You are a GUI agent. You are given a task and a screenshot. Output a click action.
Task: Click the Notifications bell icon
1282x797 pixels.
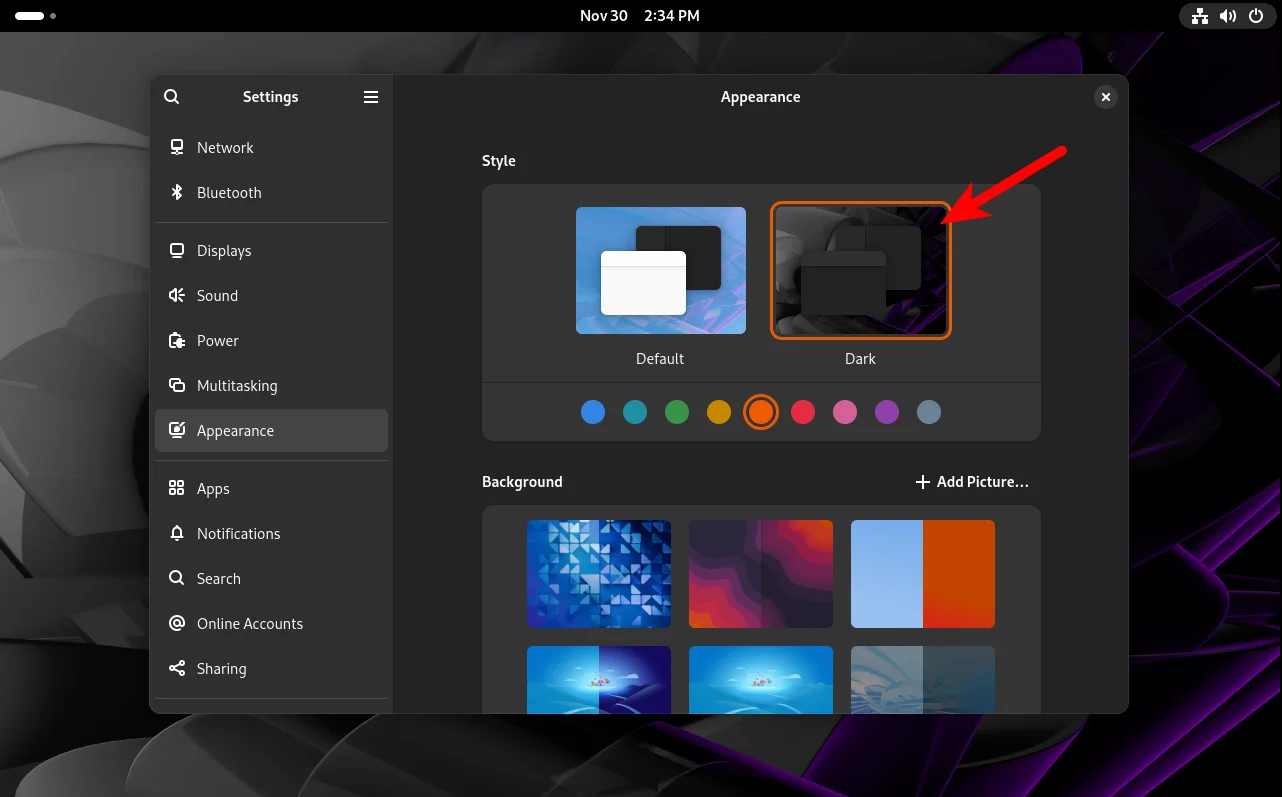177,534
